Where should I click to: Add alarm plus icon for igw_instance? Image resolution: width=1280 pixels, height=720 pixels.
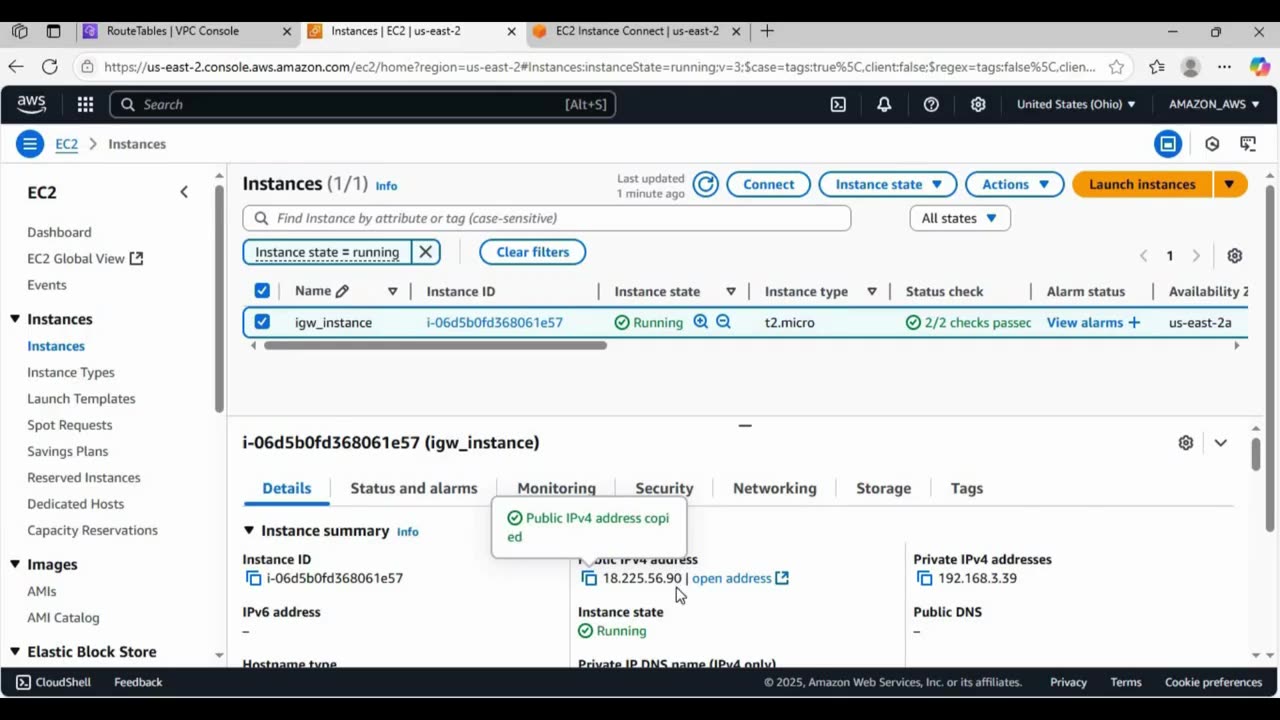[x=1134, y=322]
